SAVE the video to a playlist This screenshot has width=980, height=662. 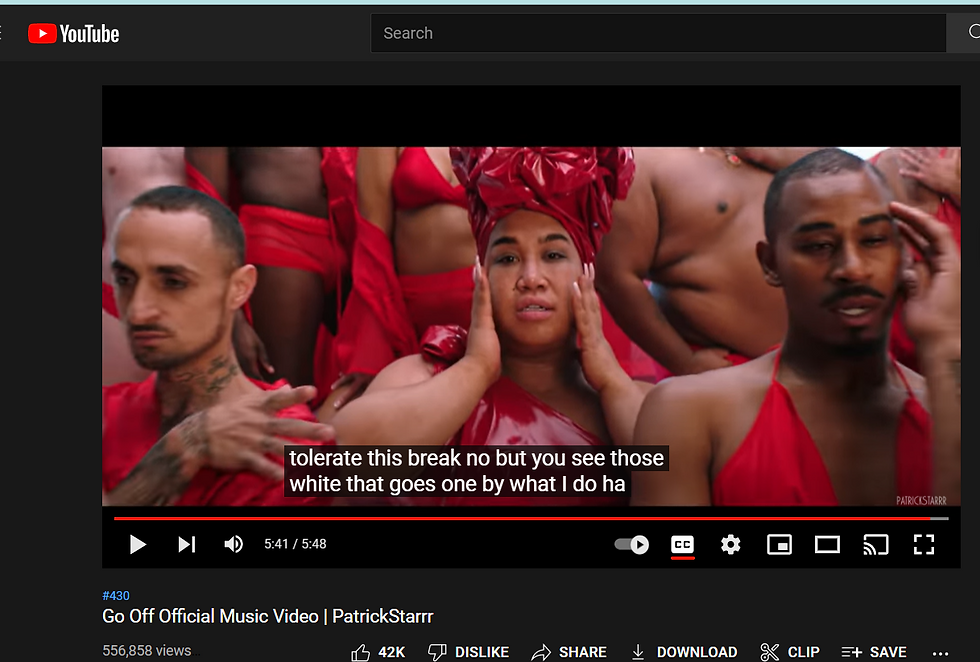click(x=874, y=652)
